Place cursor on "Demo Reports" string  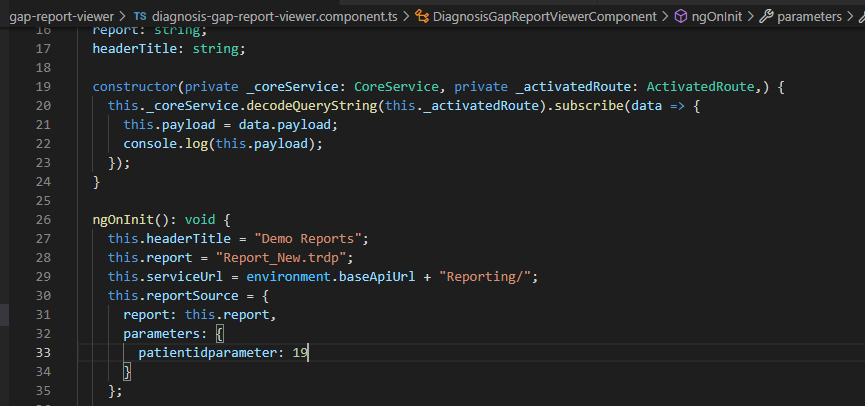pos(307,239)
